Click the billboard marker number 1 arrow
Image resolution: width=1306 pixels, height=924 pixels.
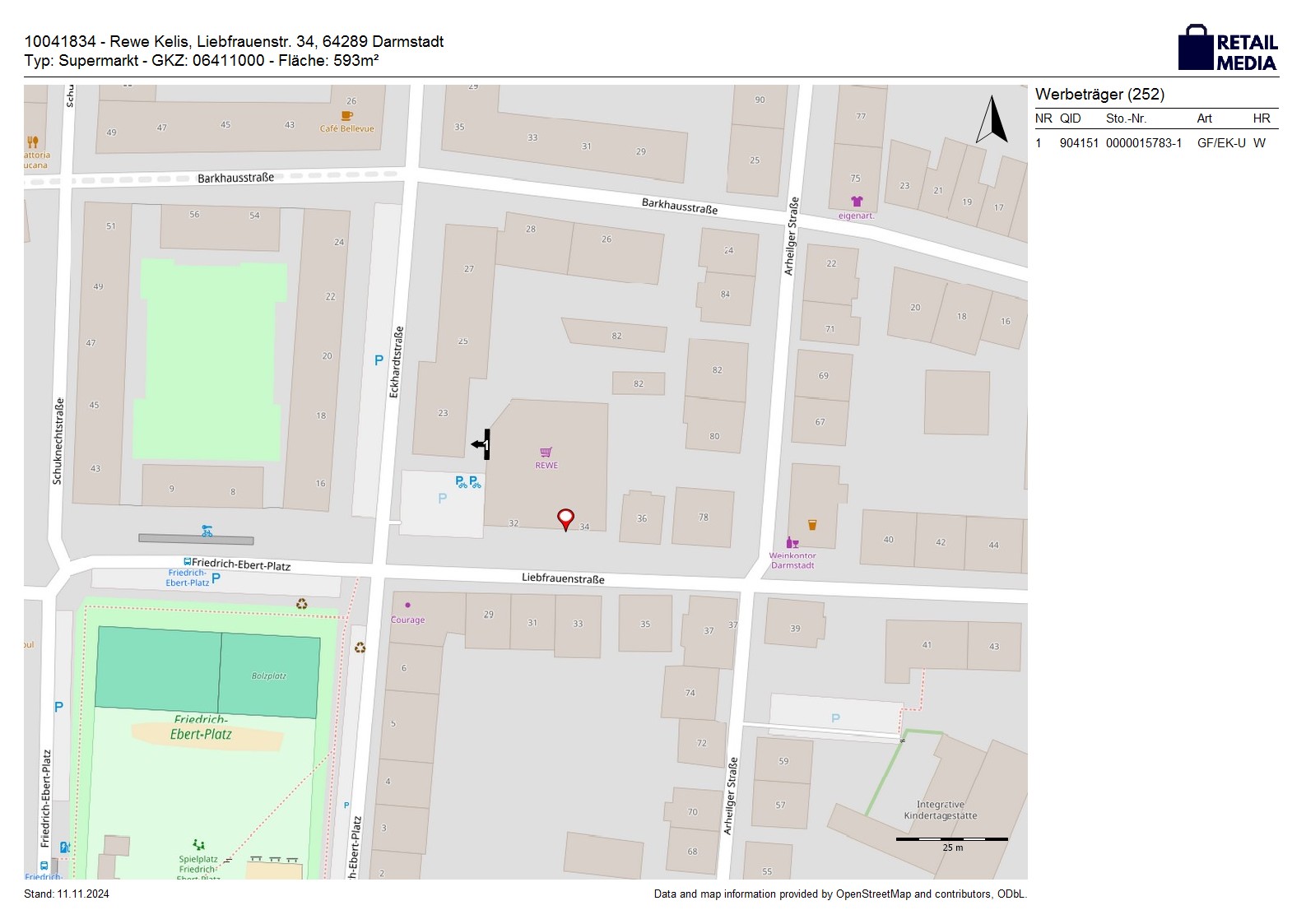click(x=481, y=444)
